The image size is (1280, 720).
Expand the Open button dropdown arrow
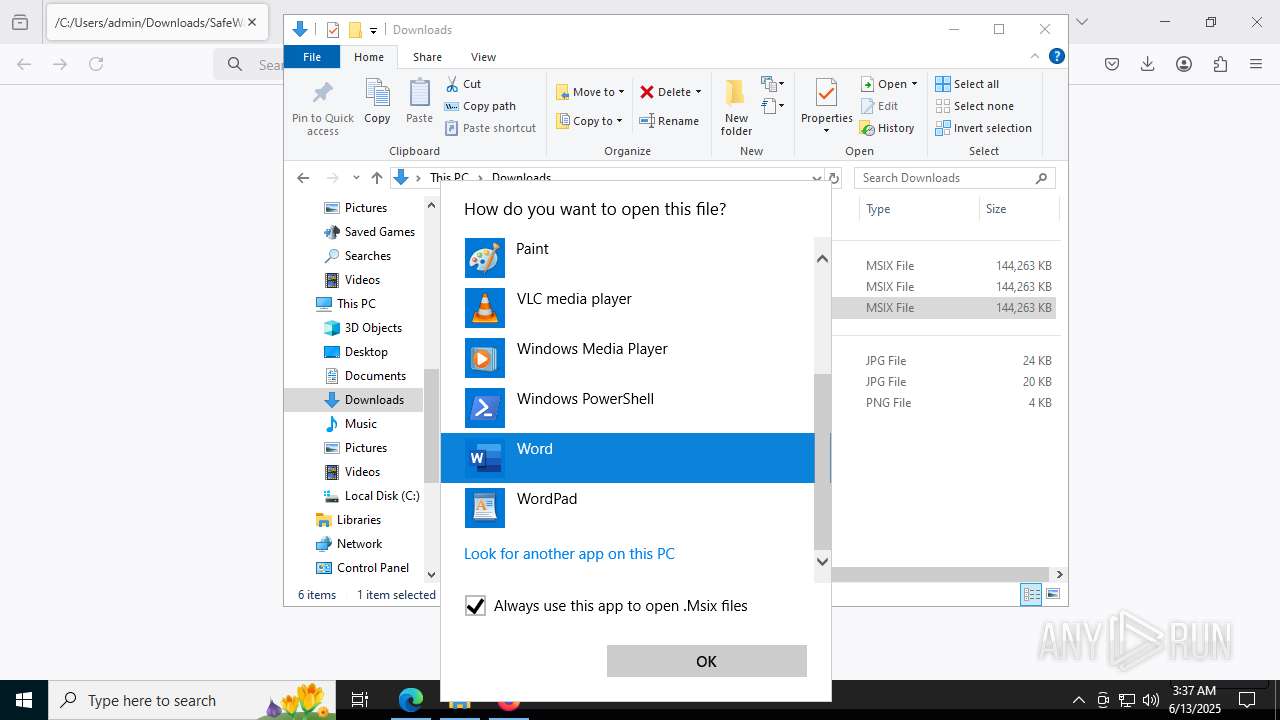914,84
